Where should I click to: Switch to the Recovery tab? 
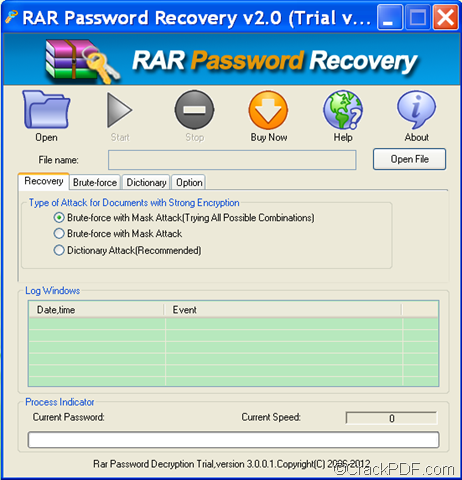coord(44,181)
